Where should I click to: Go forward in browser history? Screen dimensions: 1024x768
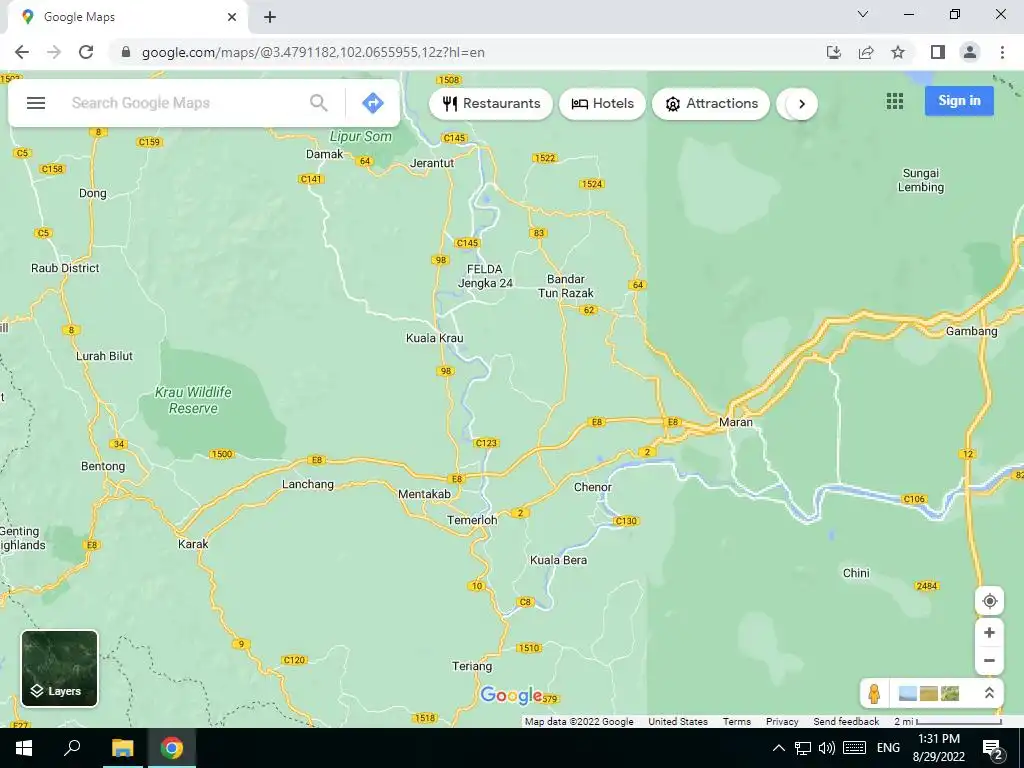point(54,52)
